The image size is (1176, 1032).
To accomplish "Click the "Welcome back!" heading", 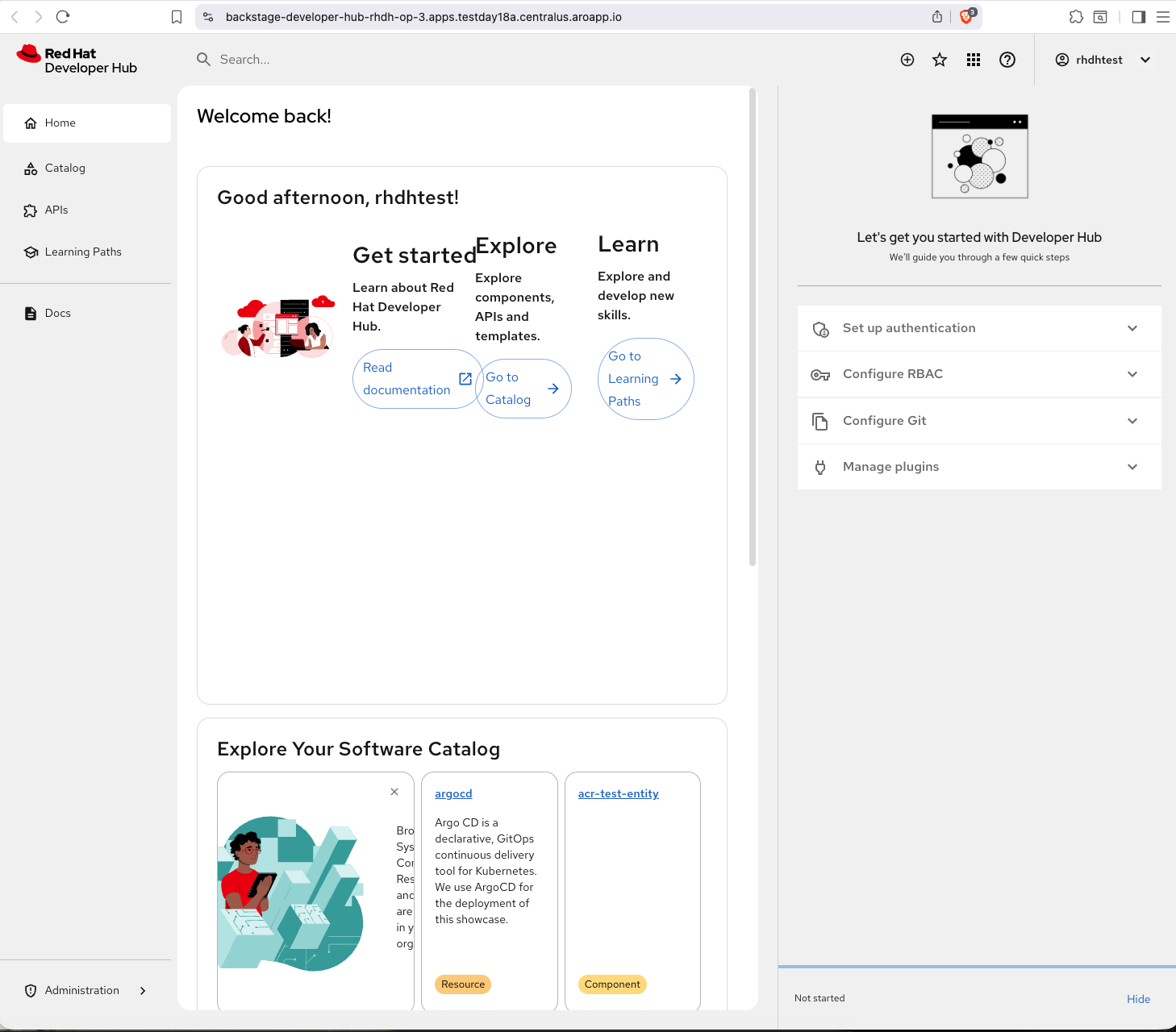I will (265, 116).
